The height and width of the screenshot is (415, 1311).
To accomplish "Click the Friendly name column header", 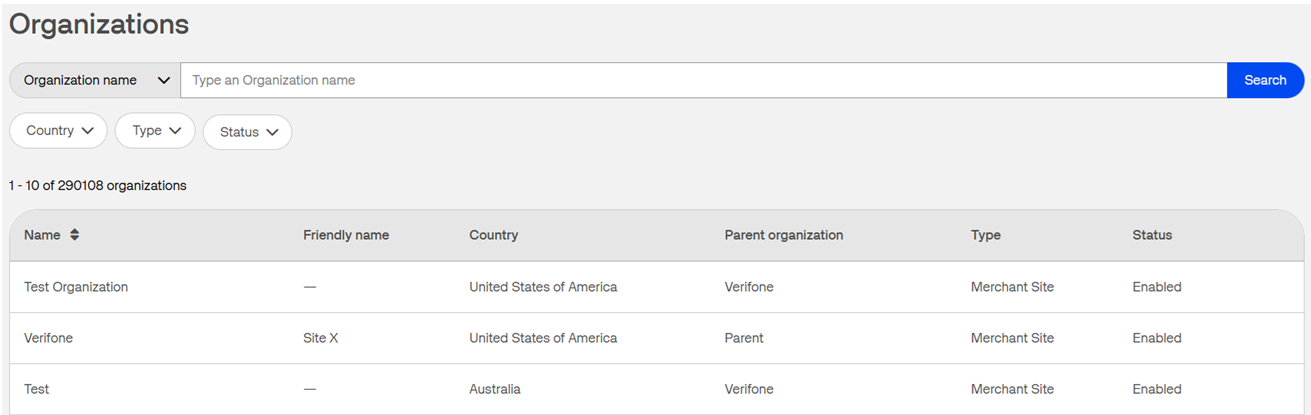I will pos(346,235).
